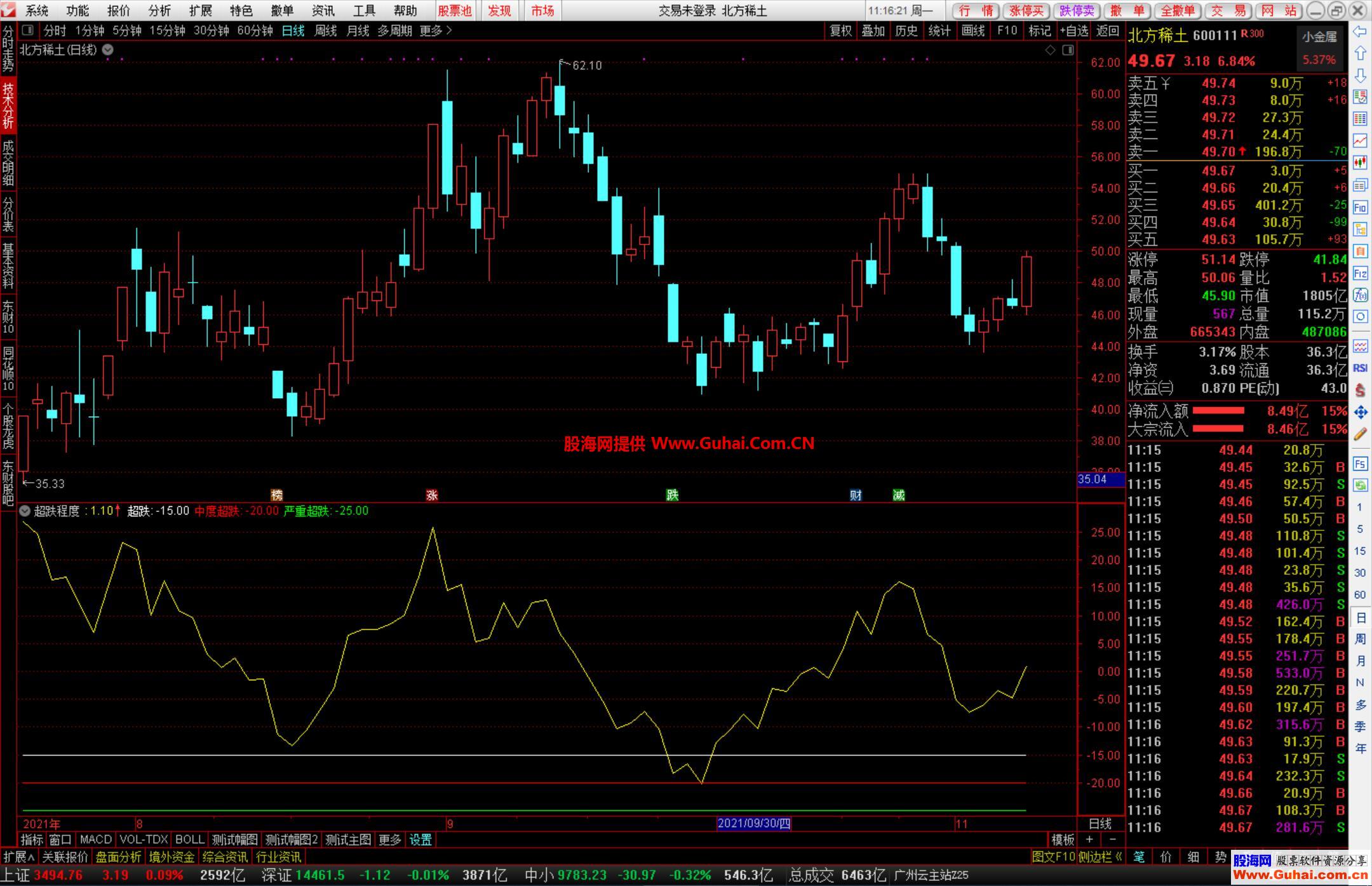Expand the 北方稀土(日线) title dropdown
The height and width of the screenshot is (886, 1372).
108,50
